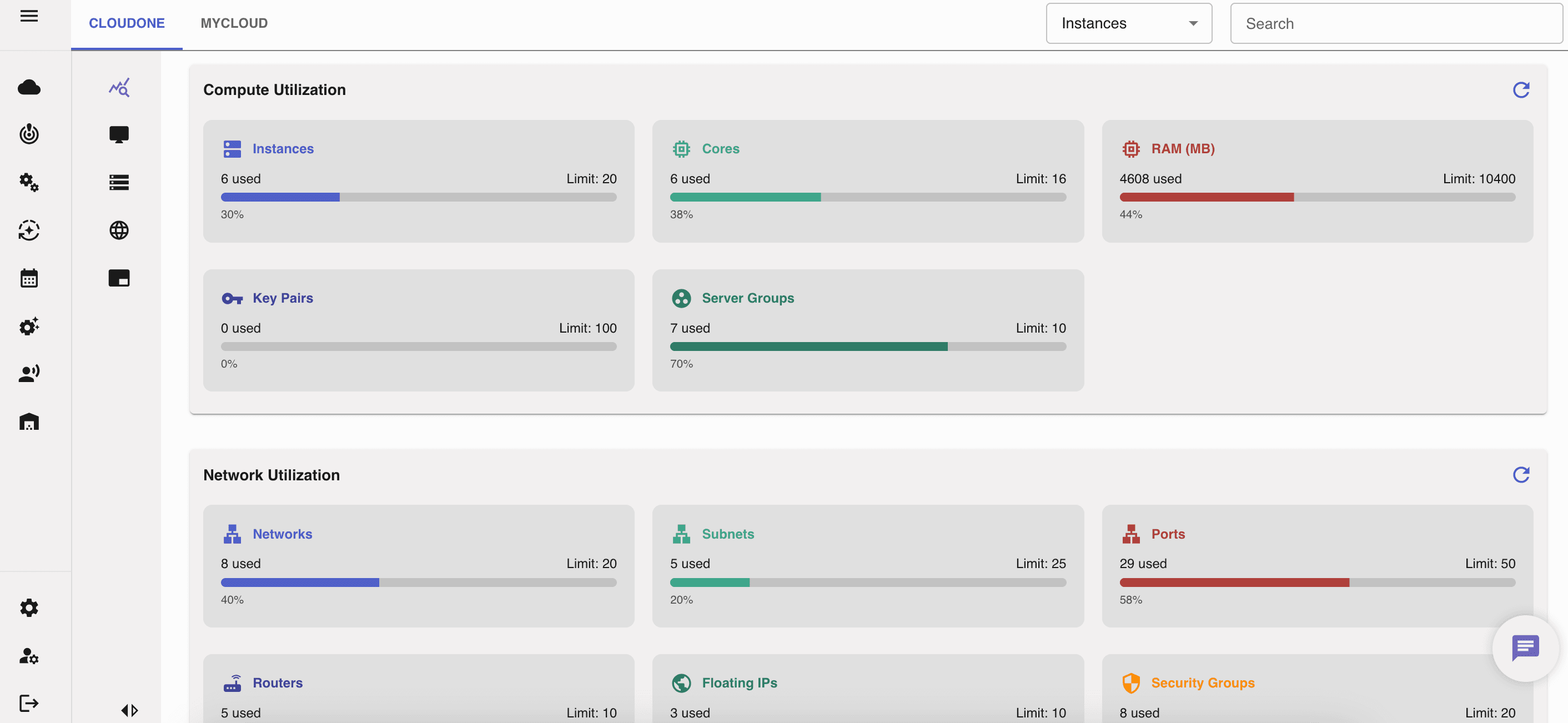Open the Instances card link
1568x723 pixels.
point(283,149)
